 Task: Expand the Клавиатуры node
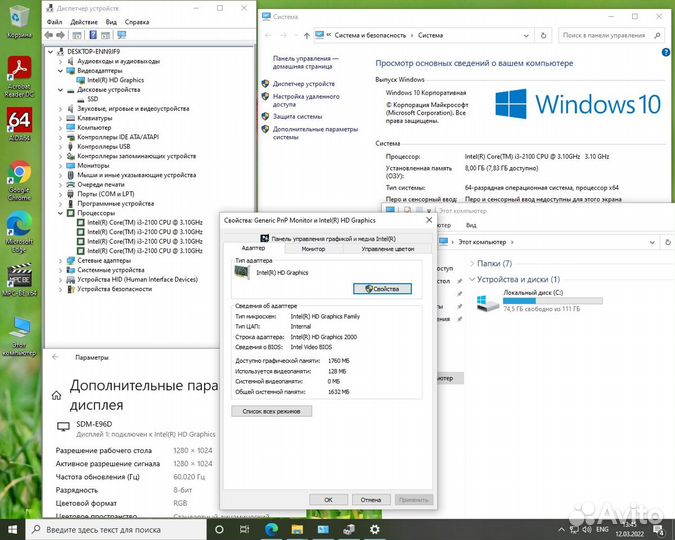pos(61,118)
